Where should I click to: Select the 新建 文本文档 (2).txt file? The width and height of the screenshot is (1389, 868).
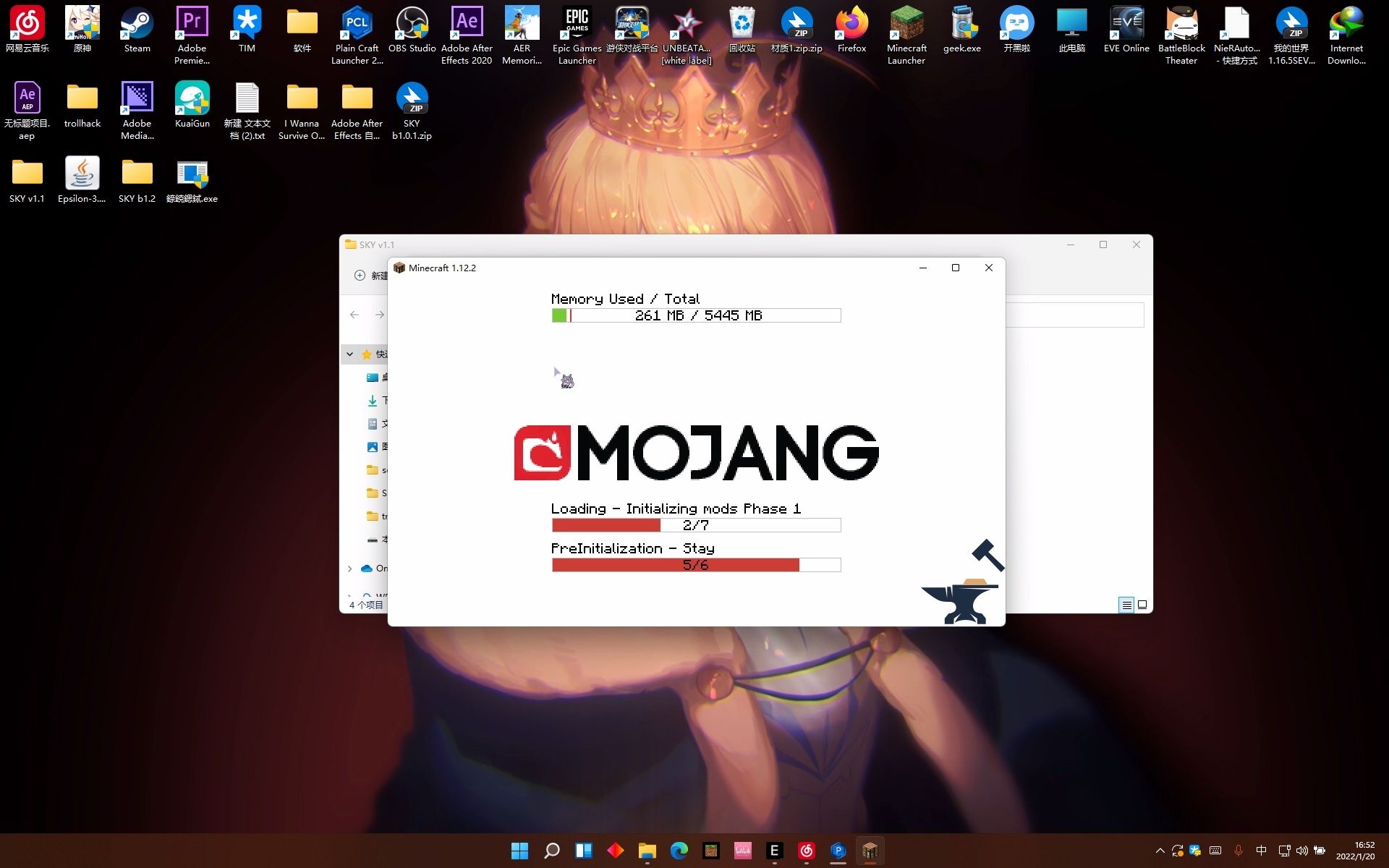pyautogui.click(x=247, y=110)
